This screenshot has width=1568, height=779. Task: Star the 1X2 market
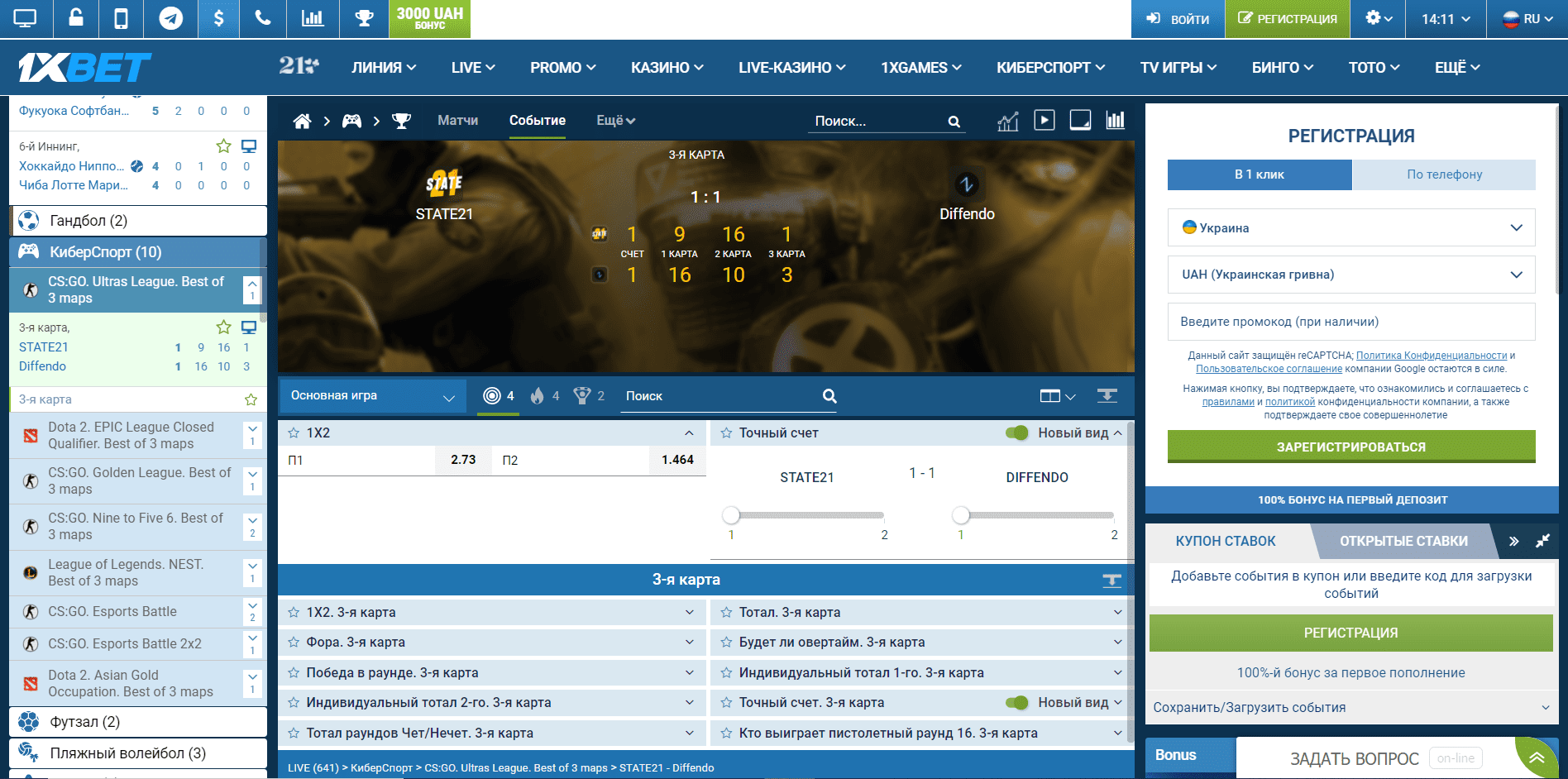(x=294, y=433)
